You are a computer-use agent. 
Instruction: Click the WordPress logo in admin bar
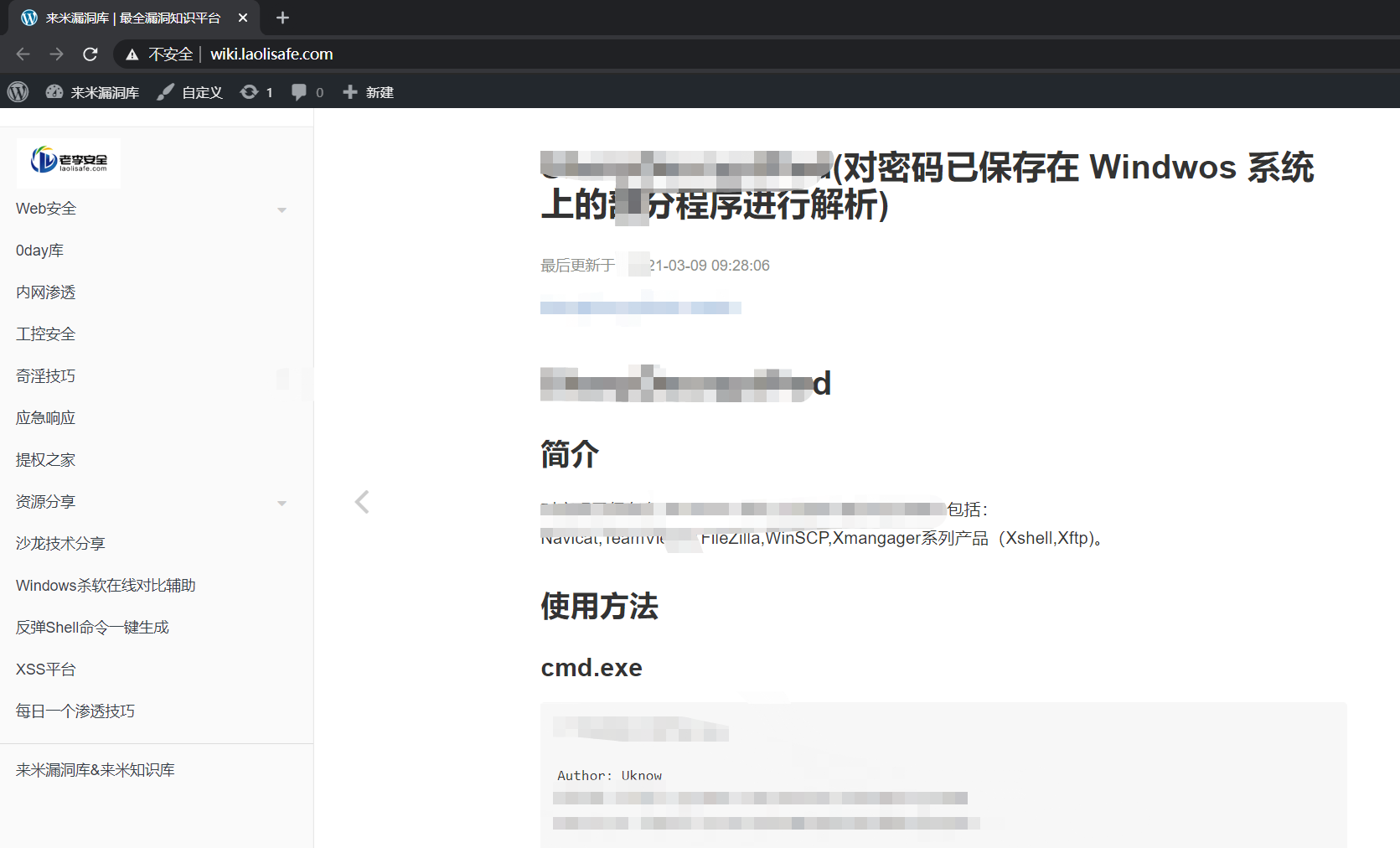18,92
